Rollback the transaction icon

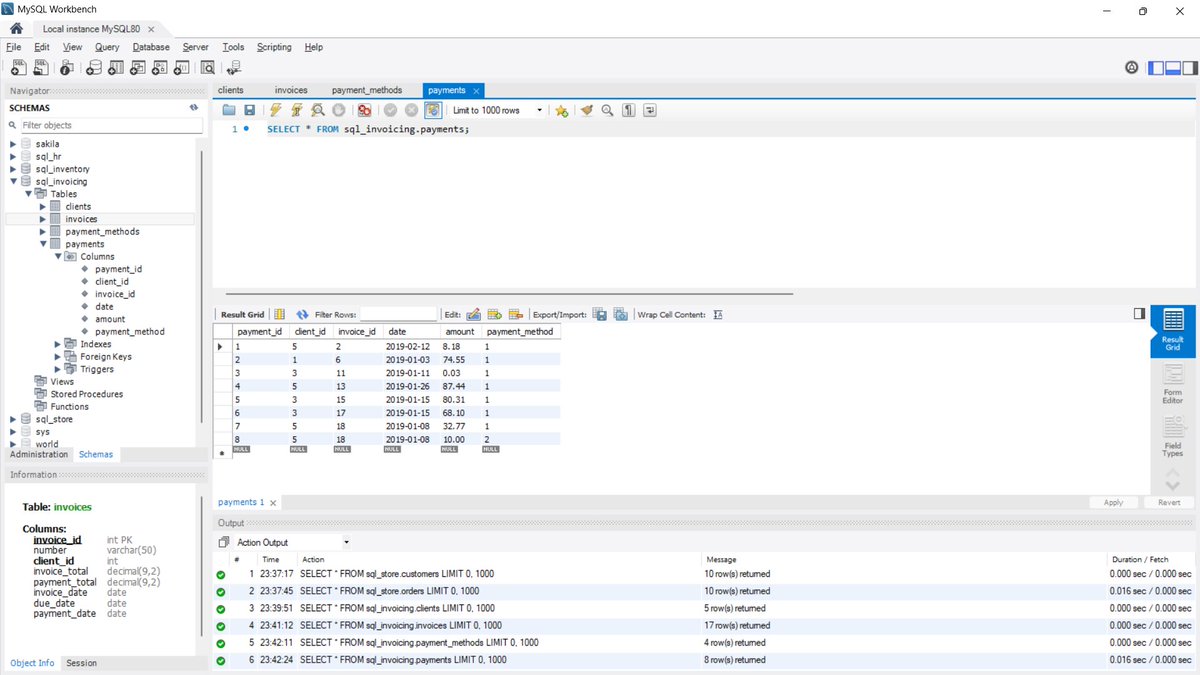point(411,110)
